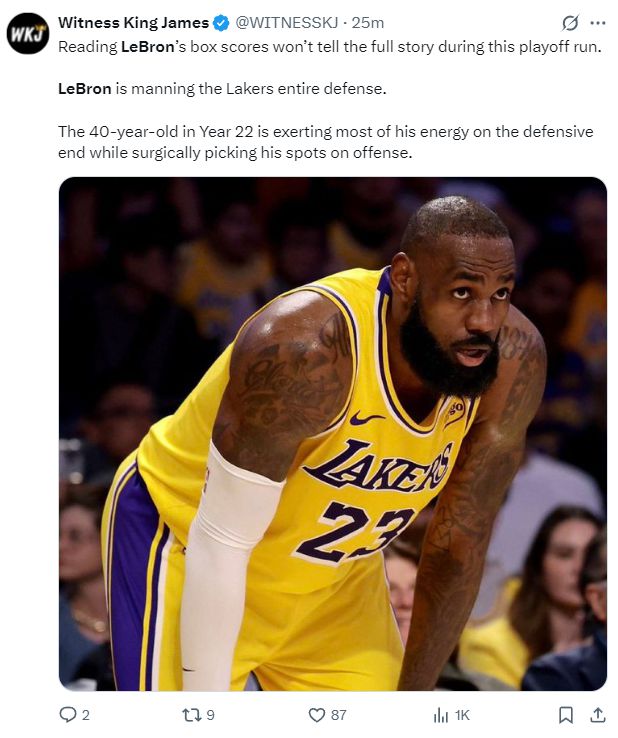Click the blue verified badge
The image size is (618, 738).
[x=221, y=23]
